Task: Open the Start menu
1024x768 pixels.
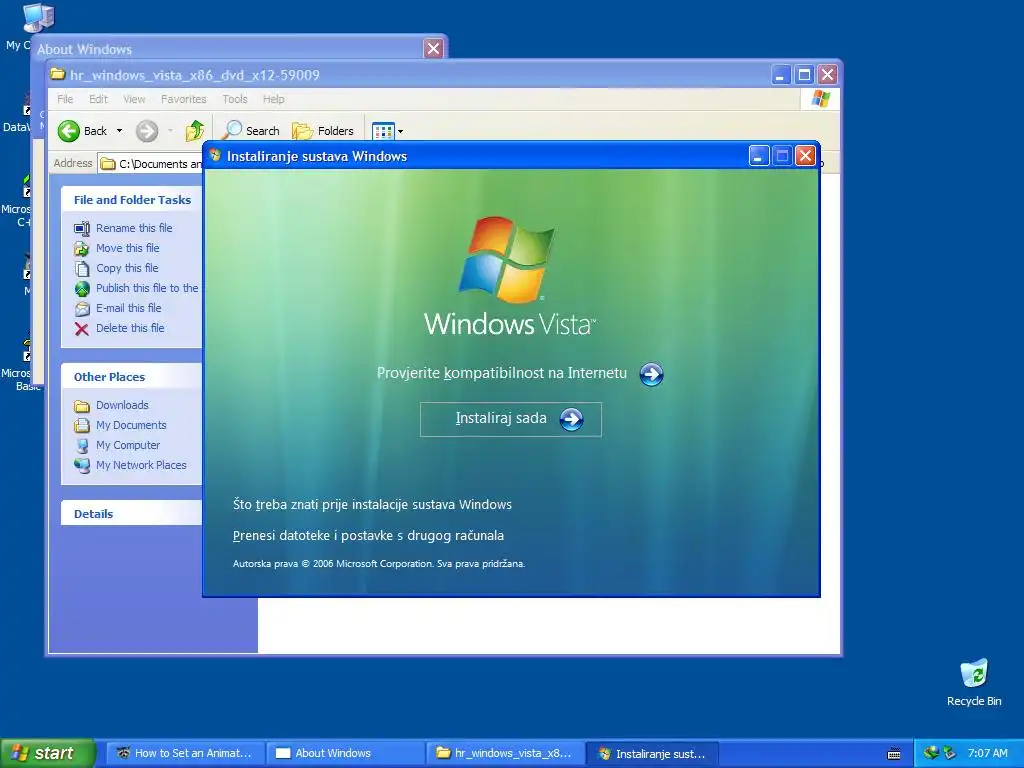Action: click(47, 753)
